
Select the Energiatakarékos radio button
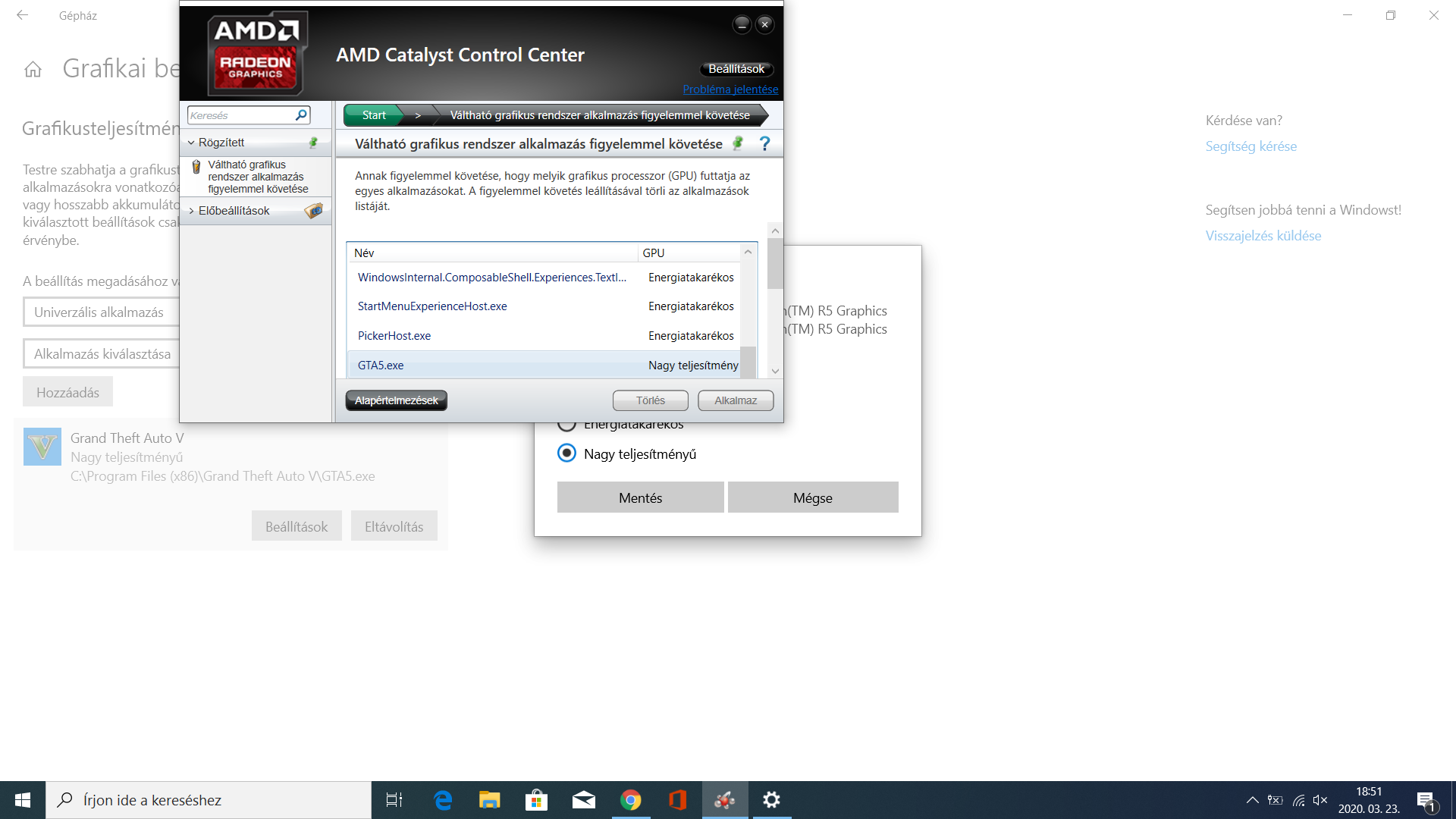pos(566,425)
